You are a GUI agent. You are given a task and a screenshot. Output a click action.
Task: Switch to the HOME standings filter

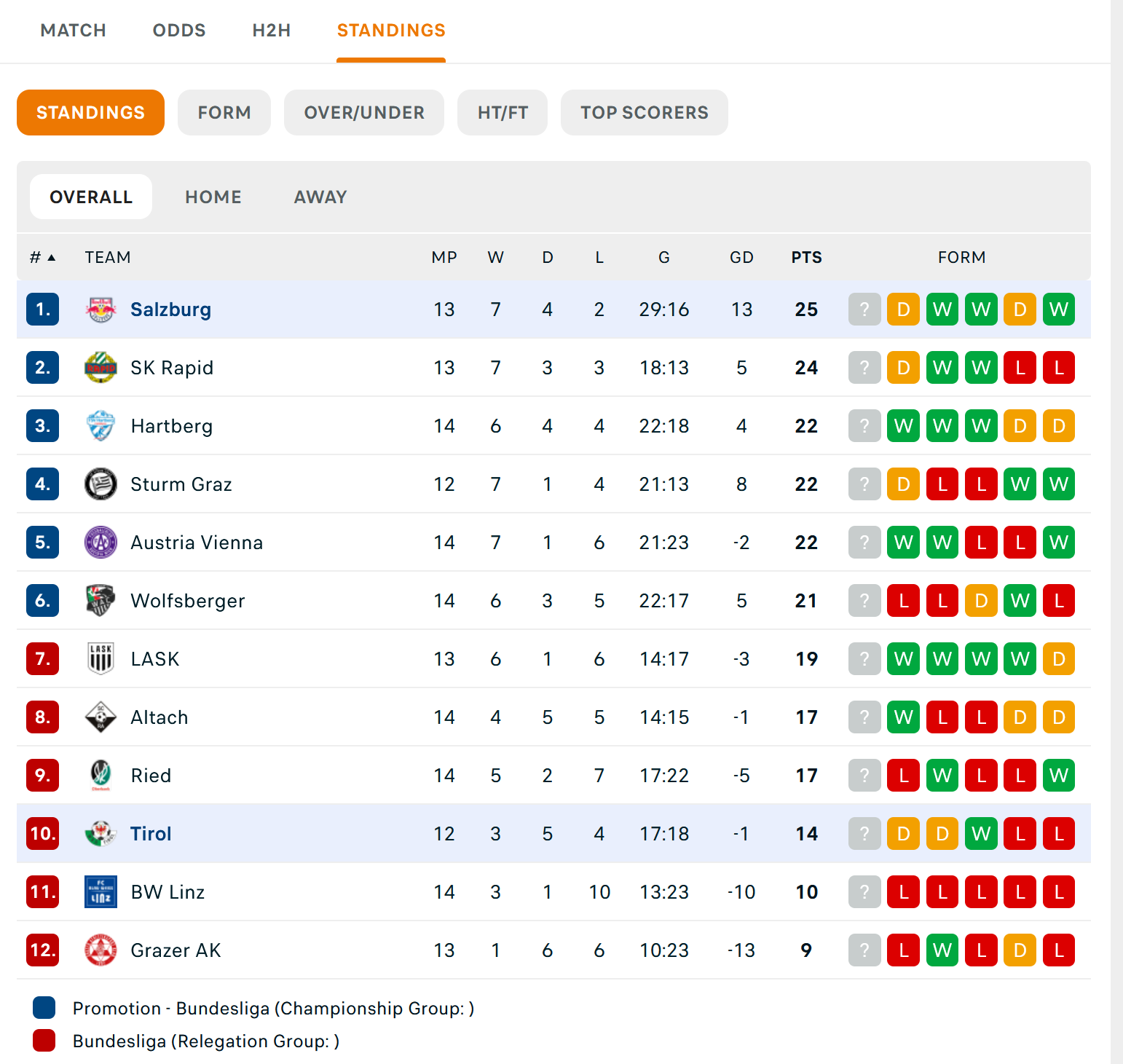pyautogui.click(x=213, y=197)
